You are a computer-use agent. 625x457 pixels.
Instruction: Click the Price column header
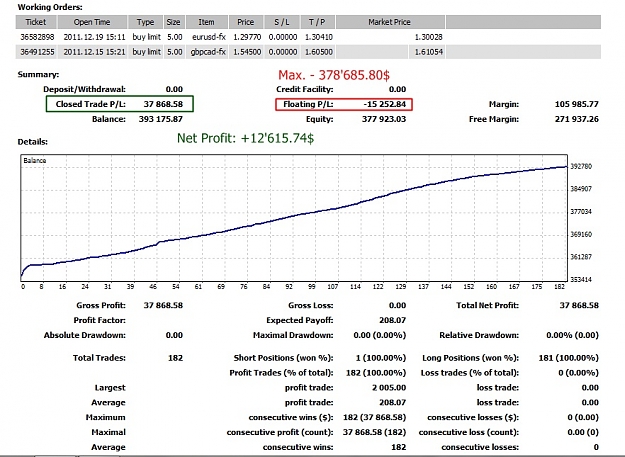tap(246, 22)
